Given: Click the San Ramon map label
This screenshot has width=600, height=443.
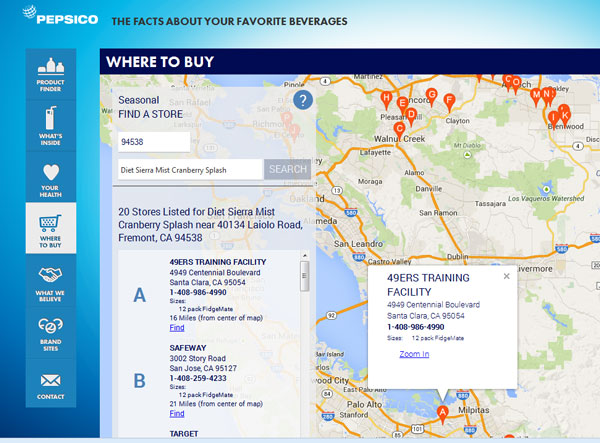Looking at the screenshot, I should pos(438,213).
